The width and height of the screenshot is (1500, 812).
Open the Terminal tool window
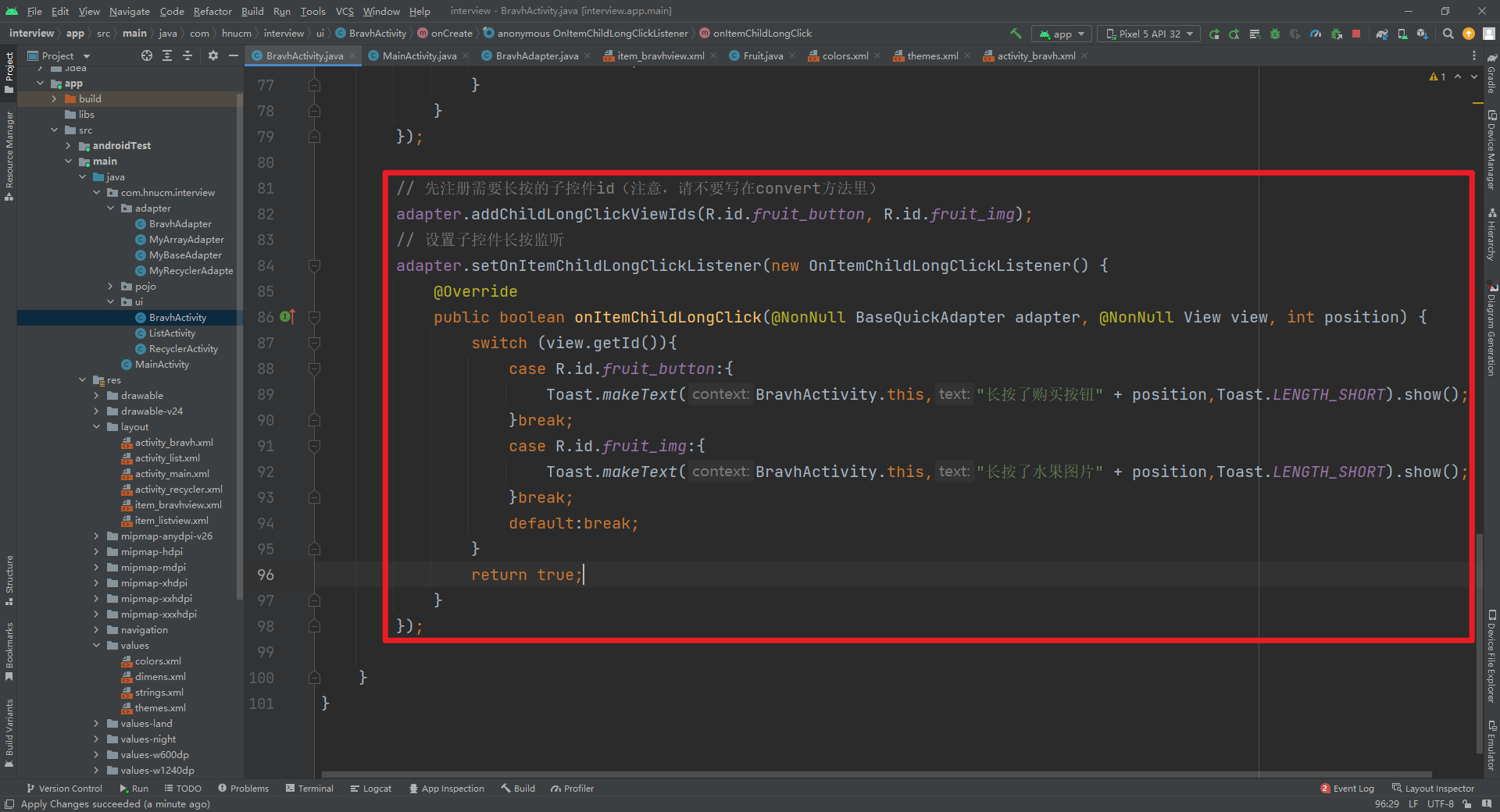[310, 789]
